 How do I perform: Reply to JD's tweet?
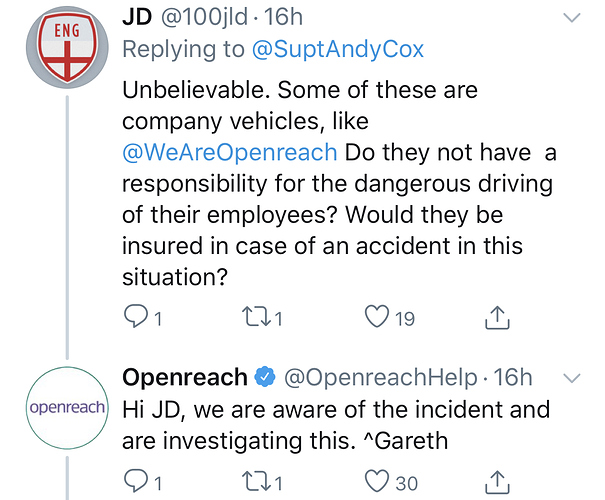coord(134,318)
